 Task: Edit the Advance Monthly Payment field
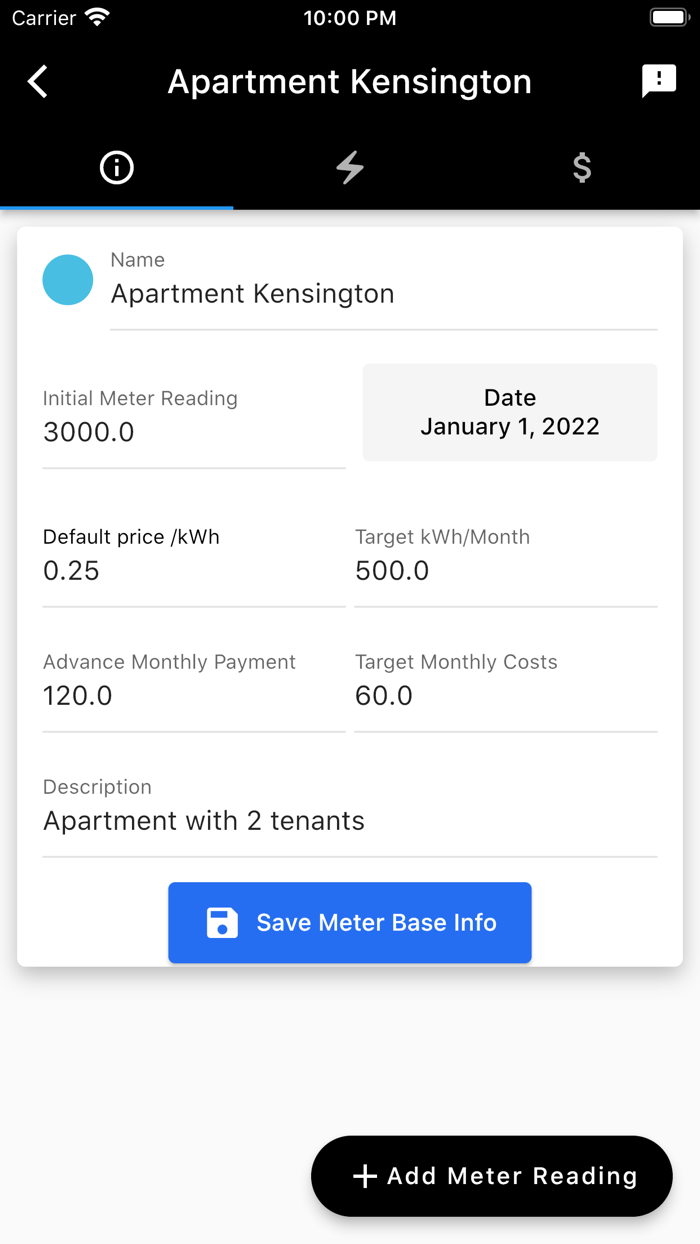pyautogui.click(x=193, y=696)
